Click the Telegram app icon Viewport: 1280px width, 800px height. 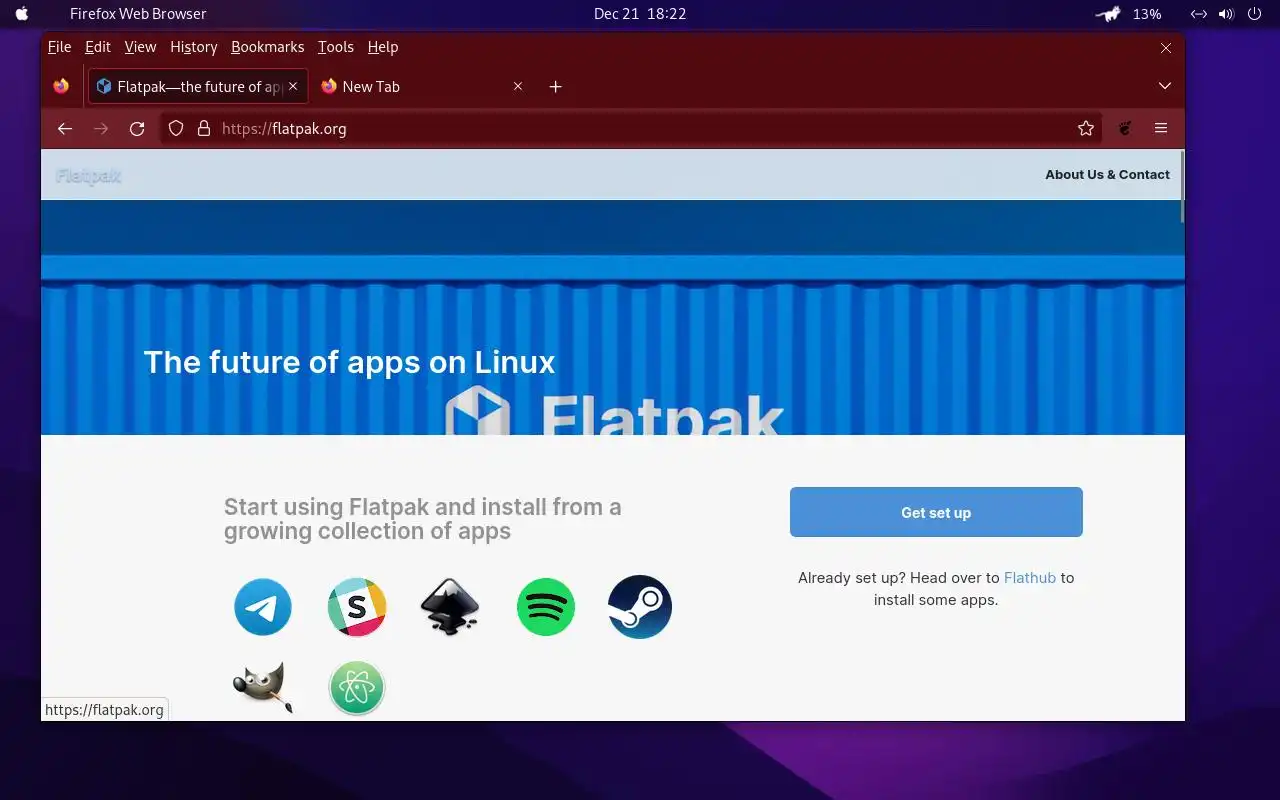click(263, 607)
